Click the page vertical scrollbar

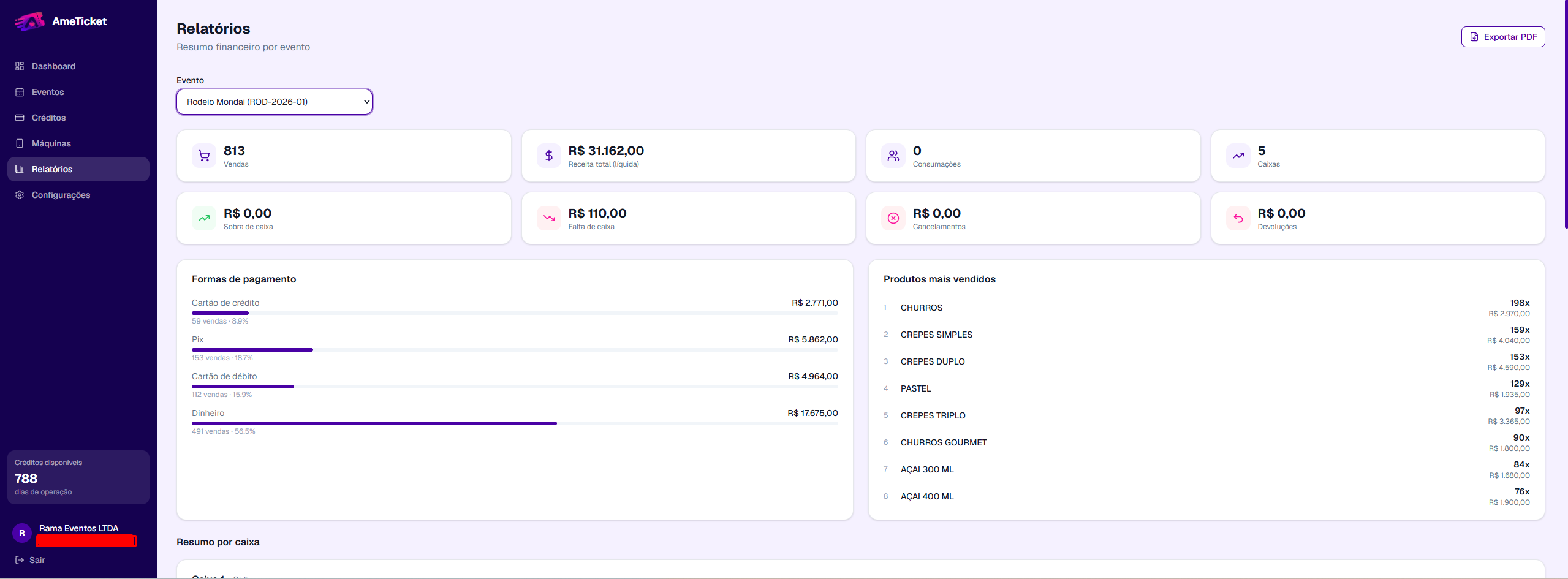[1566, 114]
